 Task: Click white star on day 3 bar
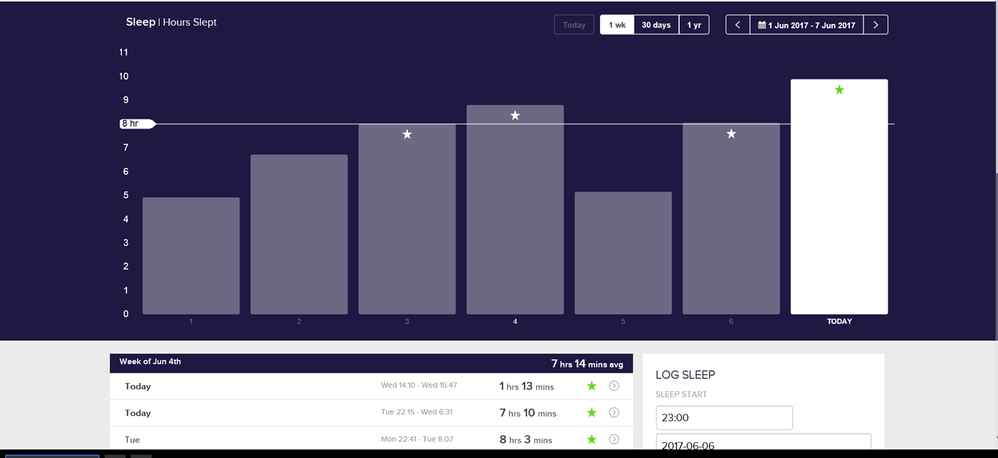[x=407, y=134]
